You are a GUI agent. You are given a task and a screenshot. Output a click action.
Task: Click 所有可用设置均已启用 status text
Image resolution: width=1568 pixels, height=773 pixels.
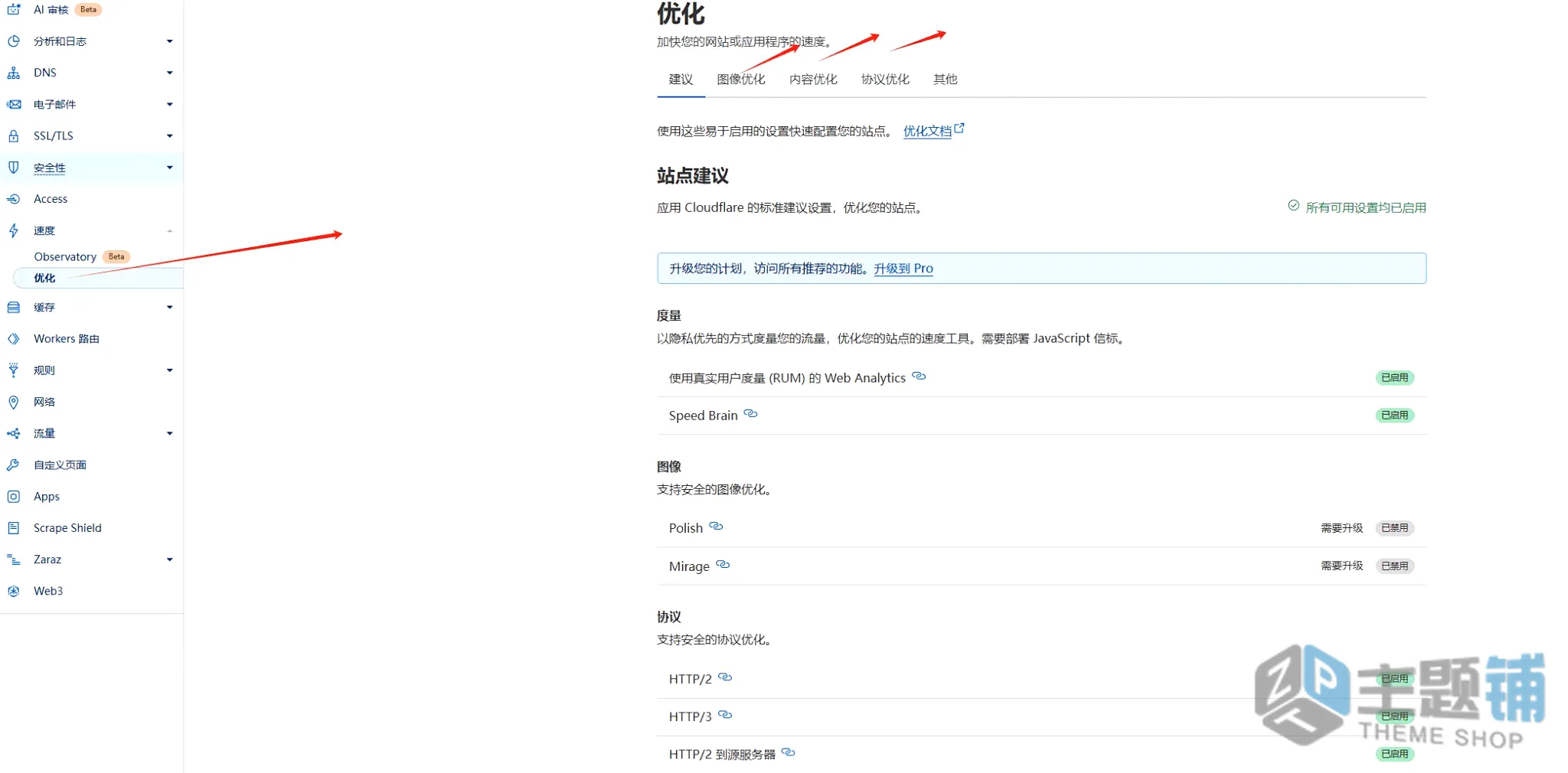pyautogui.click(x=1366, y=208)
